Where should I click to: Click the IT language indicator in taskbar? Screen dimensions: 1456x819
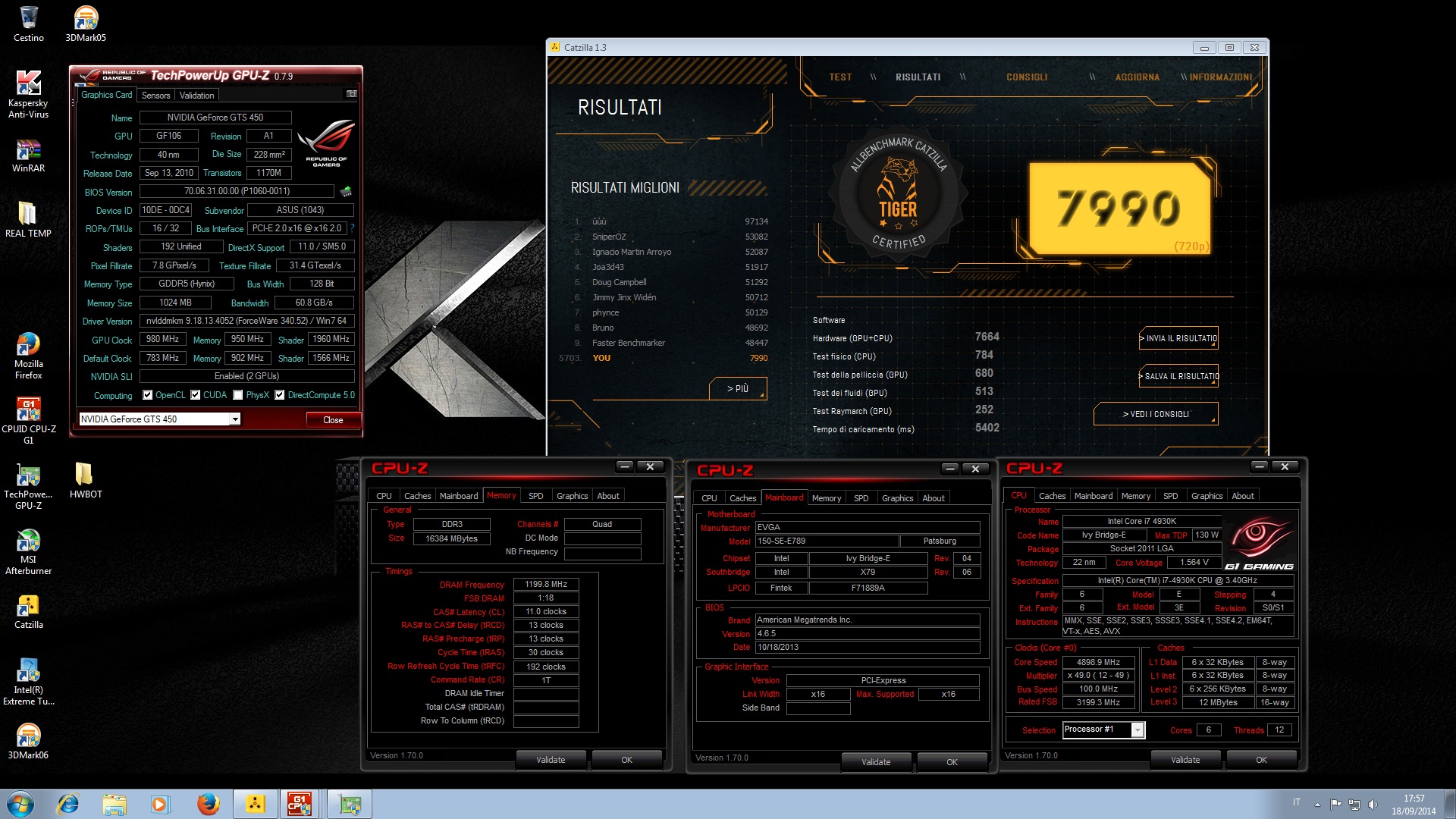click(x=1297, y=802)
